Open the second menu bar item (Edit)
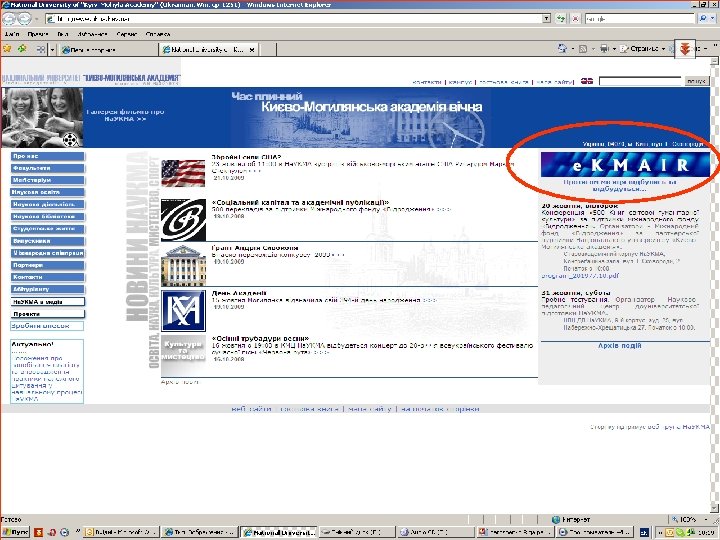This screenshot has height=540, width=720. point(38,34)
